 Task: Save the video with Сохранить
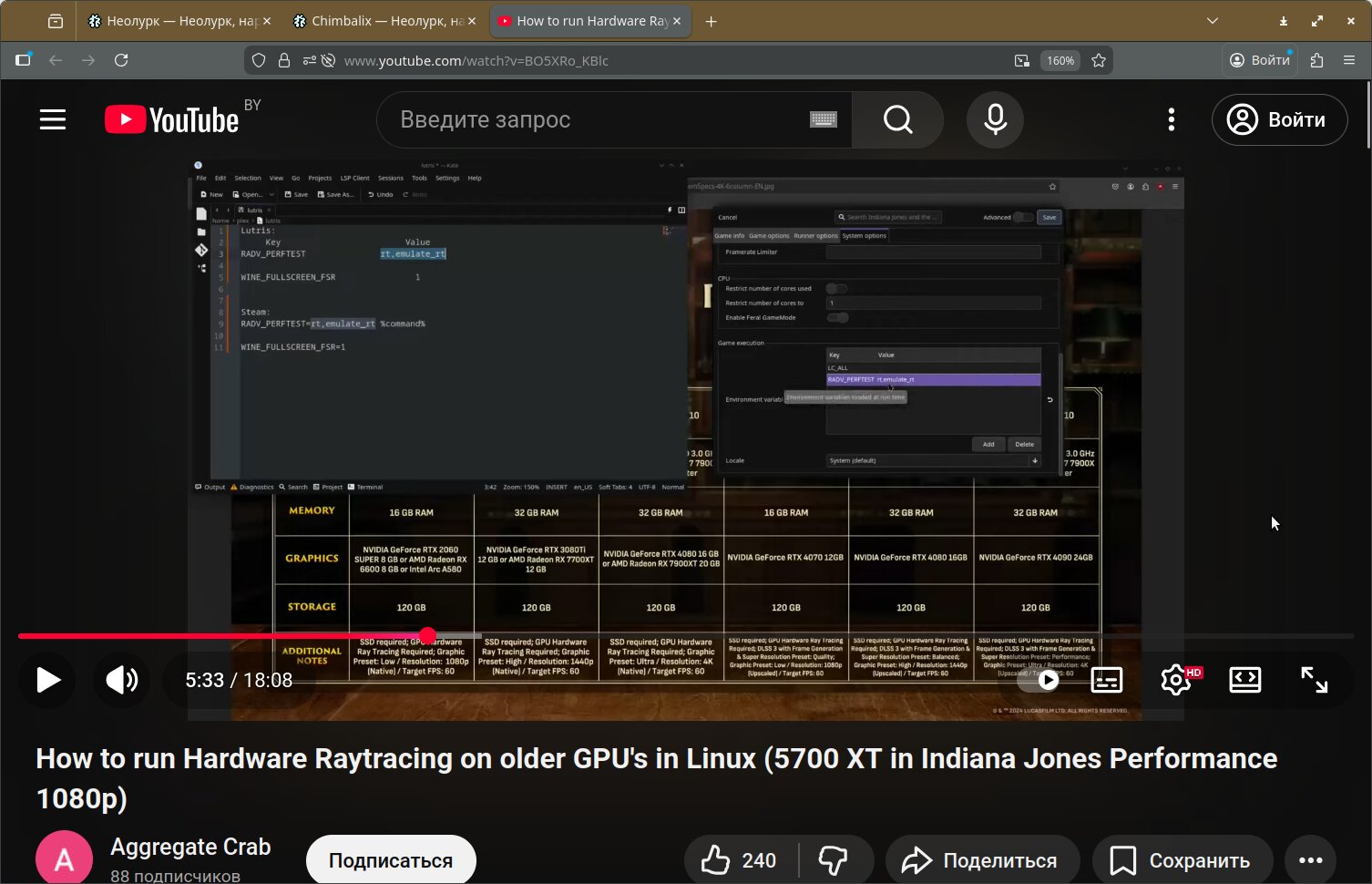pyautogui.click(x=1182, y=860)
